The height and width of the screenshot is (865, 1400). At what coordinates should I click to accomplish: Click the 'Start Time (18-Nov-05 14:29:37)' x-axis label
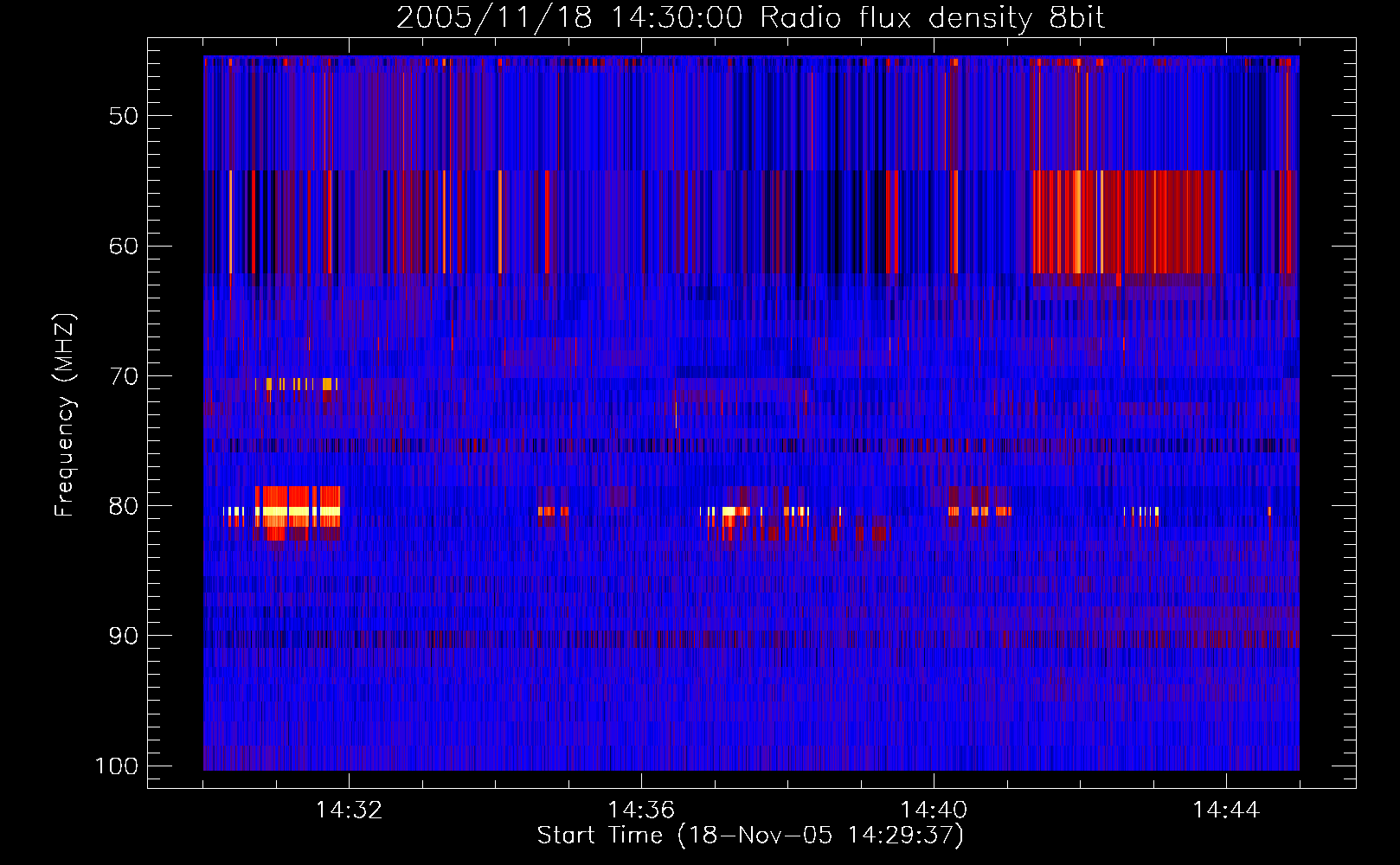[x=750, y=836]
